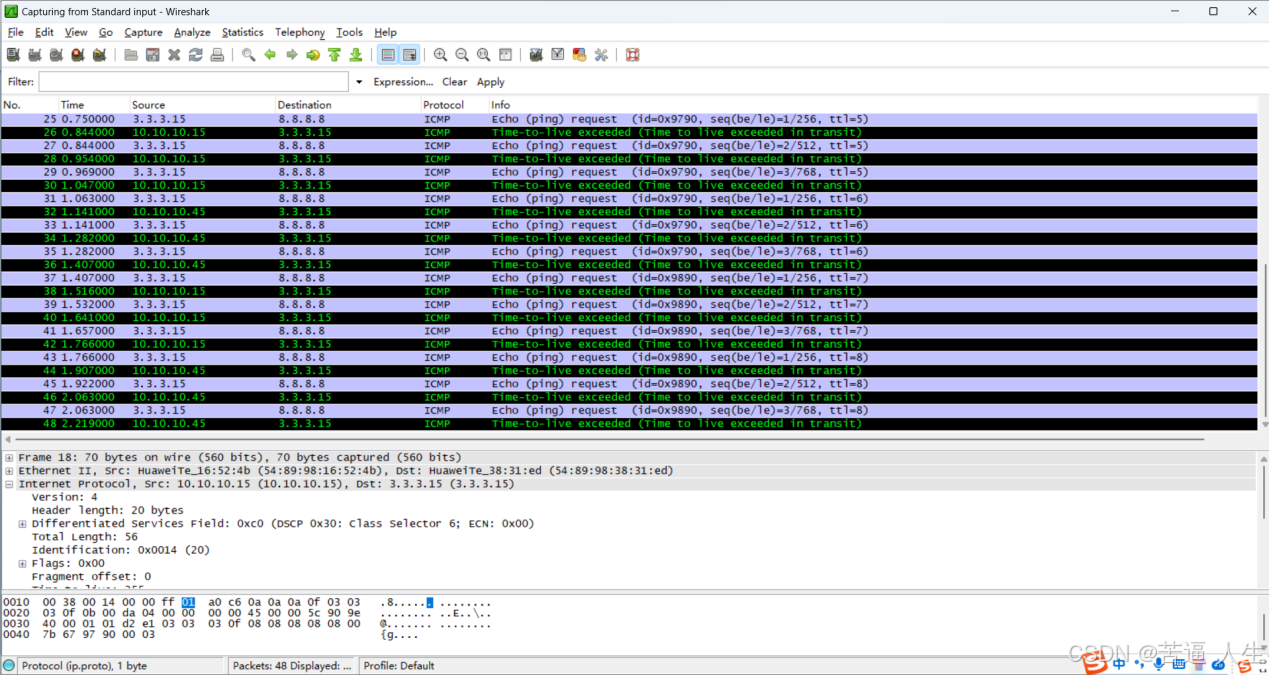The width and height of the screenshot is (1269, 675).
Task: Apply the display filter
Action: [x=490, y=82]
